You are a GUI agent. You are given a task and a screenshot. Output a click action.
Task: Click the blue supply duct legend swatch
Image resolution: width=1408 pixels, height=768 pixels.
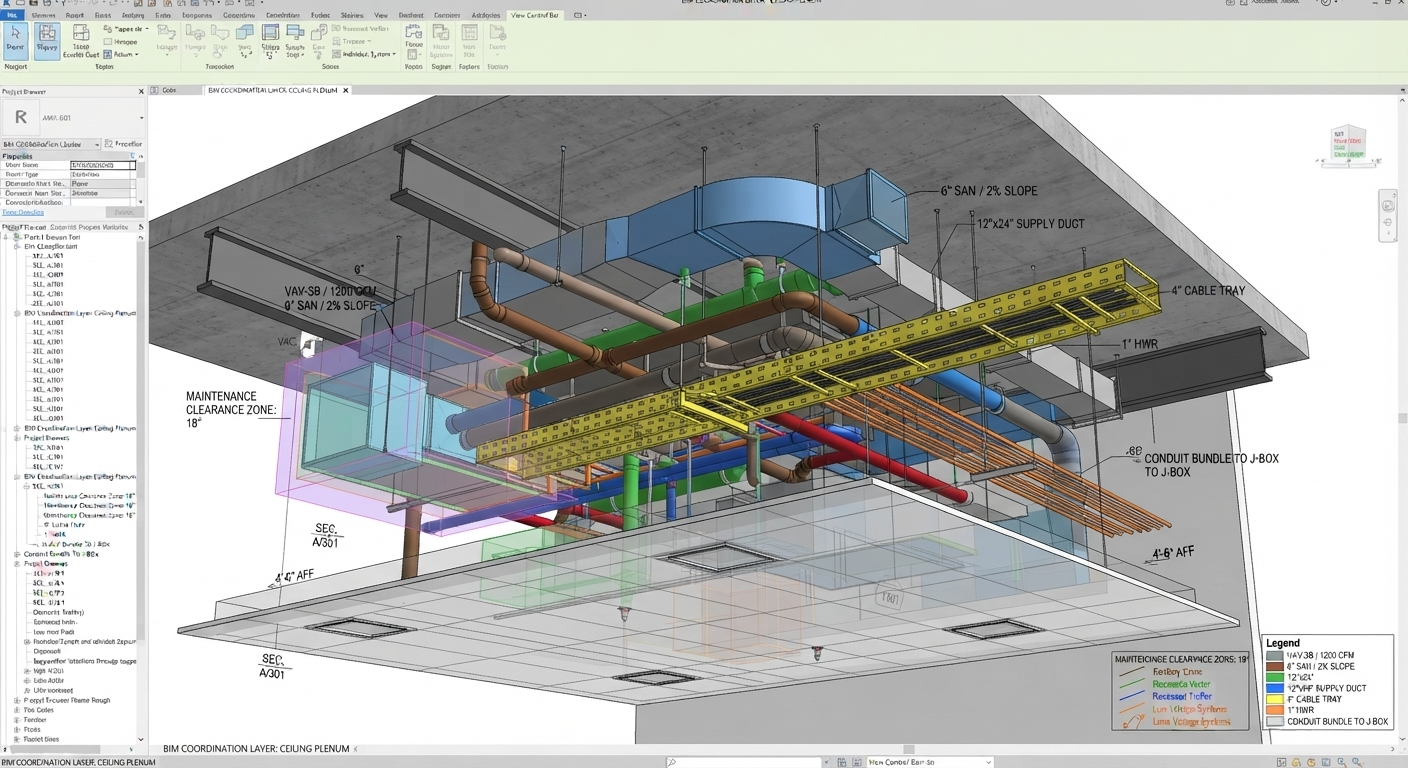[x=1274, y=688]
